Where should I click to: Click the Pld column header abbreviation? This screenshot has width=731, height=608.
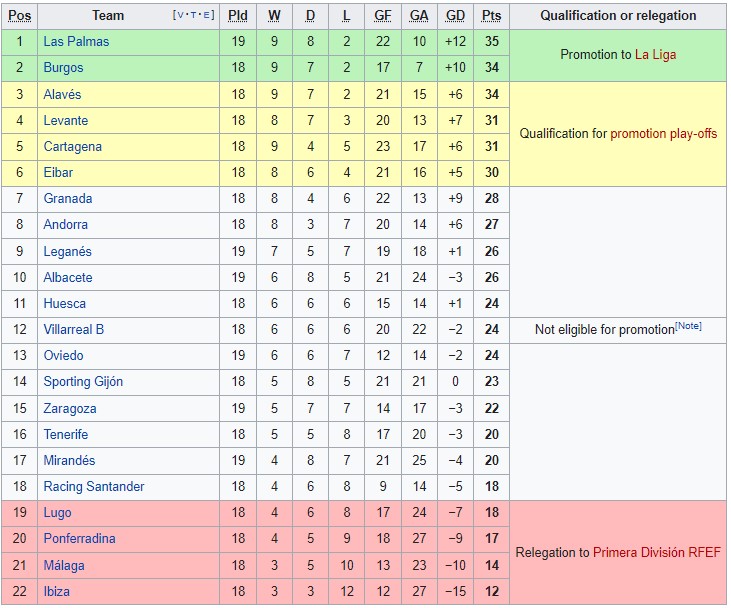[x=238, y=16]
